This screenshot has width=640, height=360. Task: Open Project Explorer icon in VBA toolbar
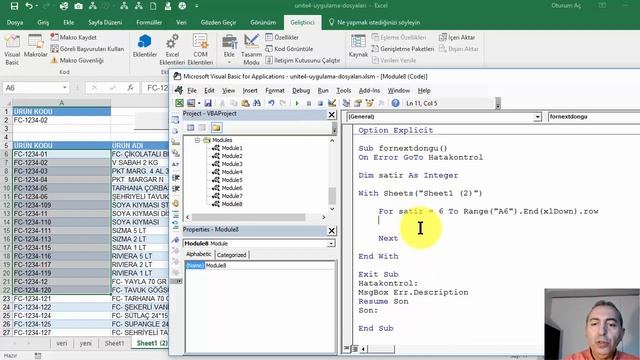[x=346, y=103]
